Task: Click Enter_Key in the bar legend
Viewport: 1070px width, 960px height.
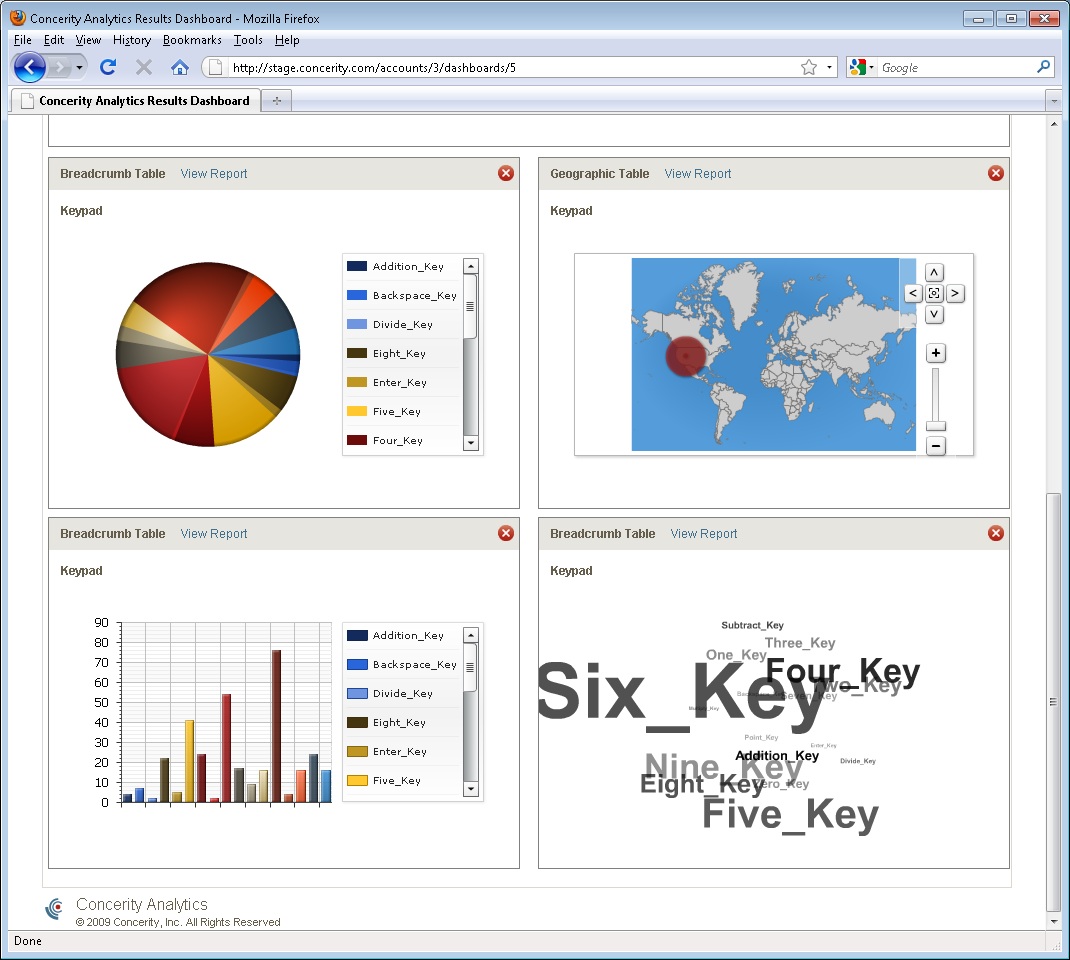Action: [400, 751]
